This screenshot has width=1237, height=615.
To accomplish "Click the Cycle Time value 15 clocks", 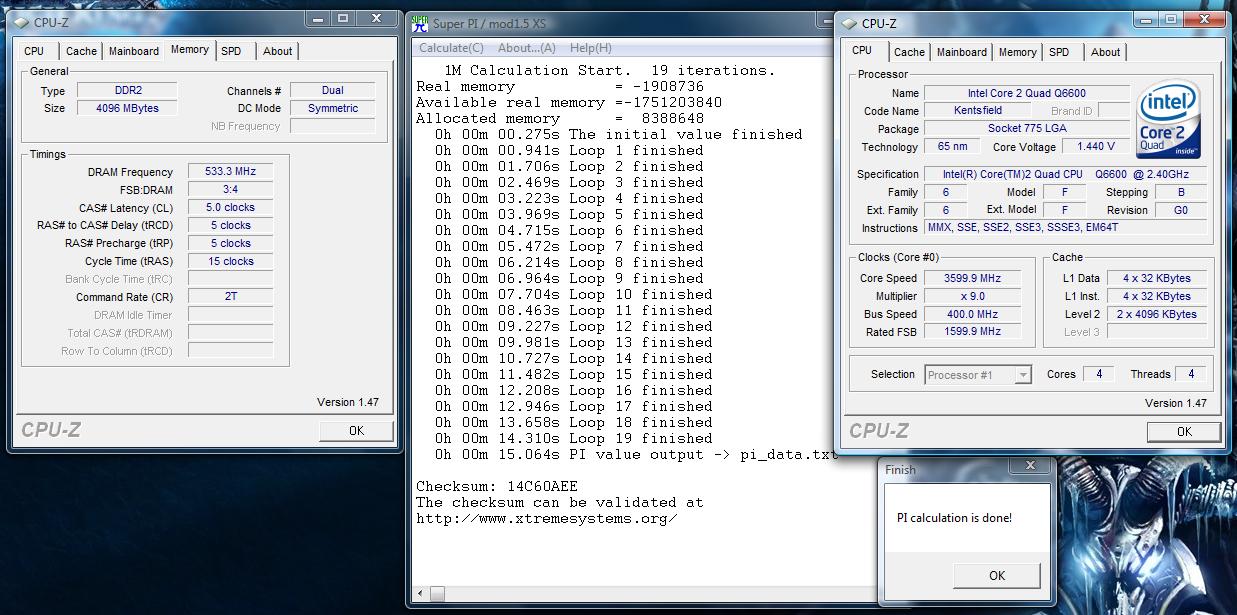I will click(x=231, y=262).
